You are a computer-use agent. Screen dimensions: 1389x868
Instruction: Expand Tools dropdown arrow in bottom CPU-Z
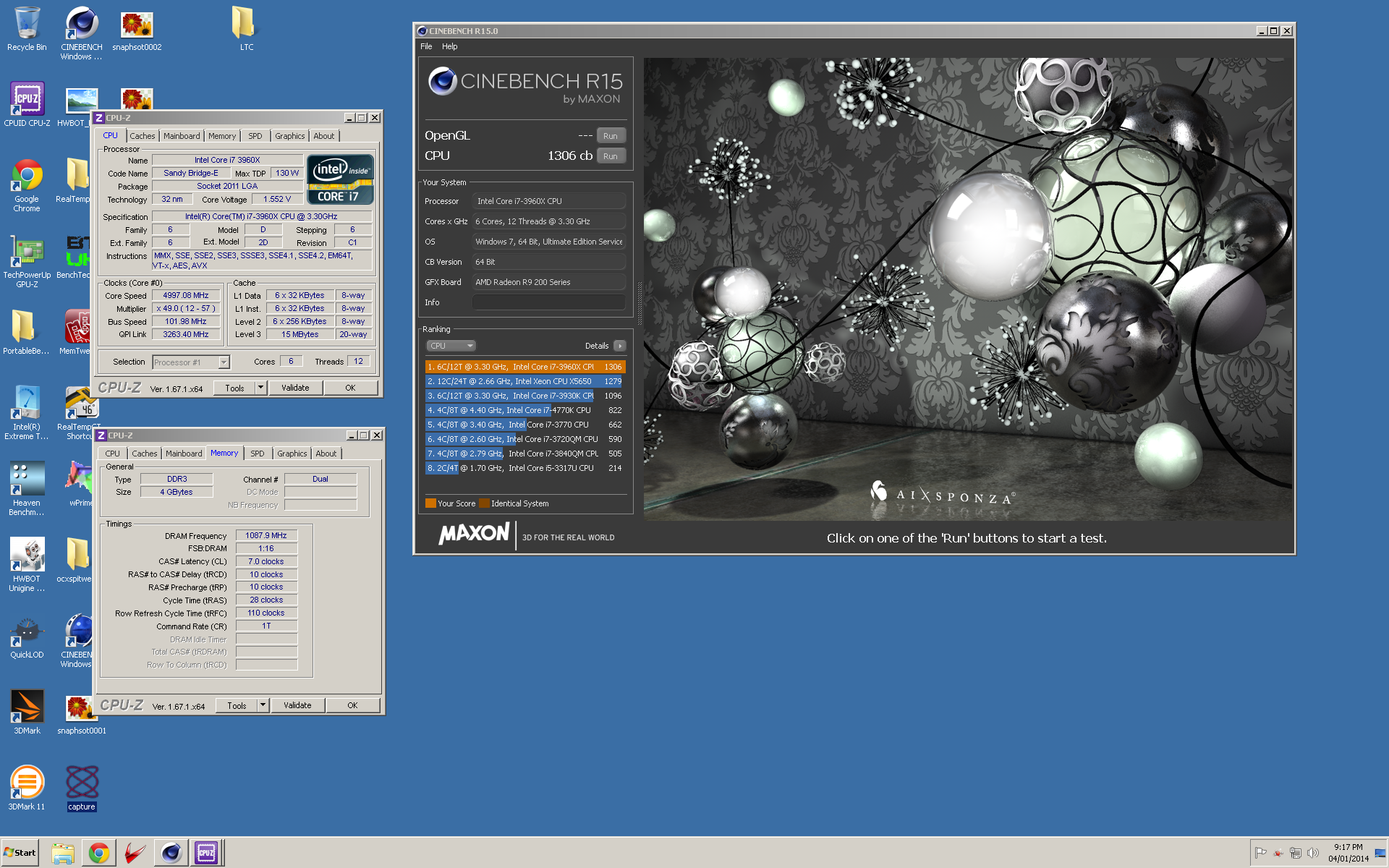click(263, 706)
